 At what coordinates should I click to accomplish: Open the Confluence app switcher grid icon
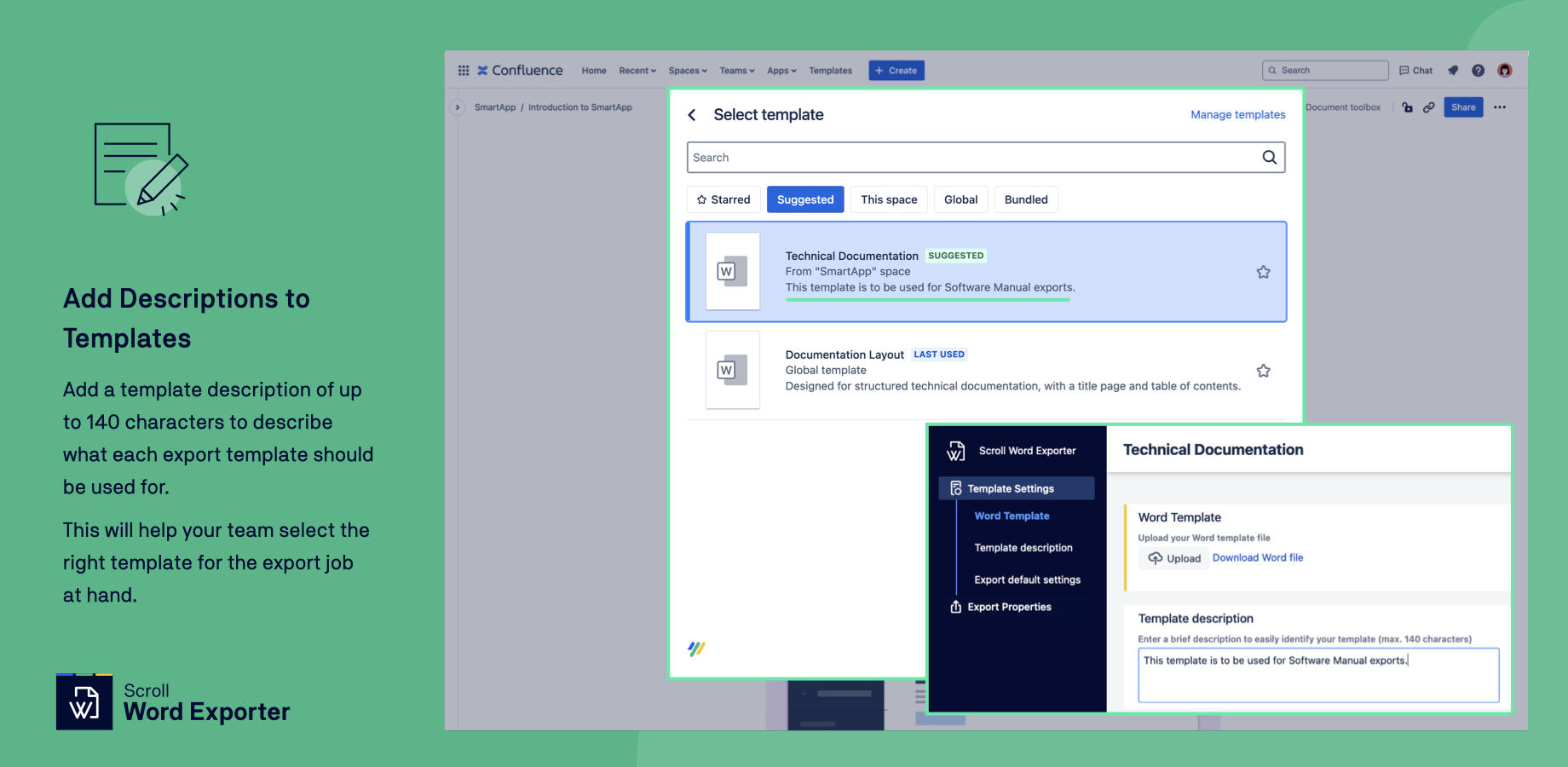click(464, 70)
